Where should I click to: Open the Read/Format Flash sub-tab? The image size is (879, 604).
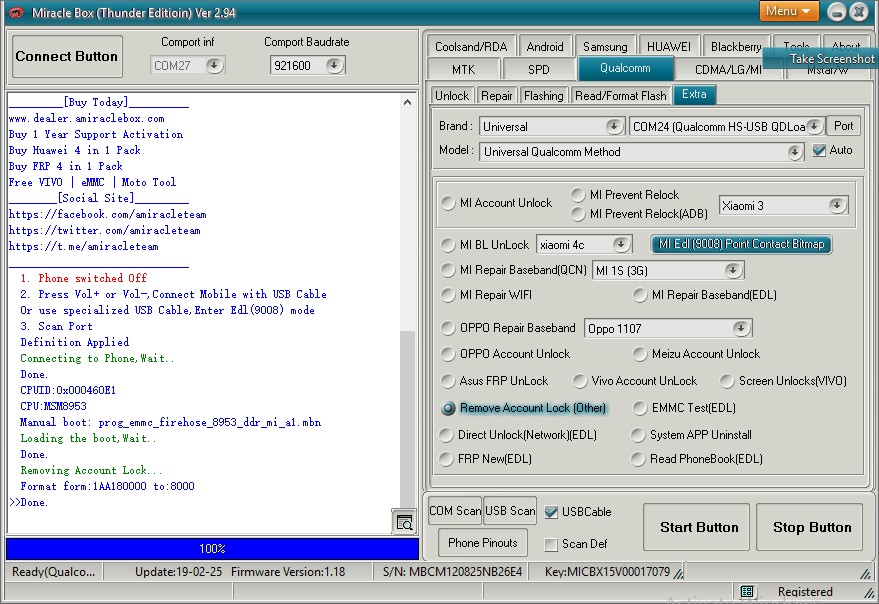pyautogui.click(x=621, y=96)
